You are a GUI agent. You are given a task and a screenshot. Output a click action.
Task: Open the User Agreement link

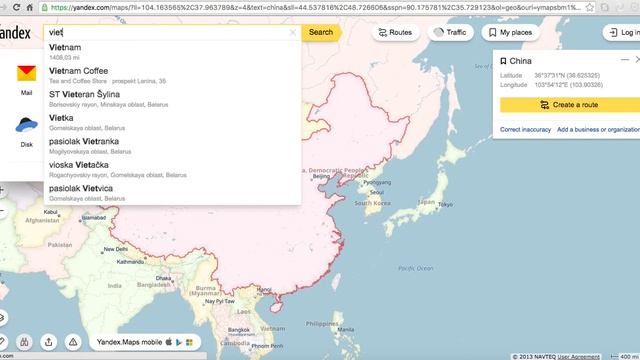[x=578, y=357]
